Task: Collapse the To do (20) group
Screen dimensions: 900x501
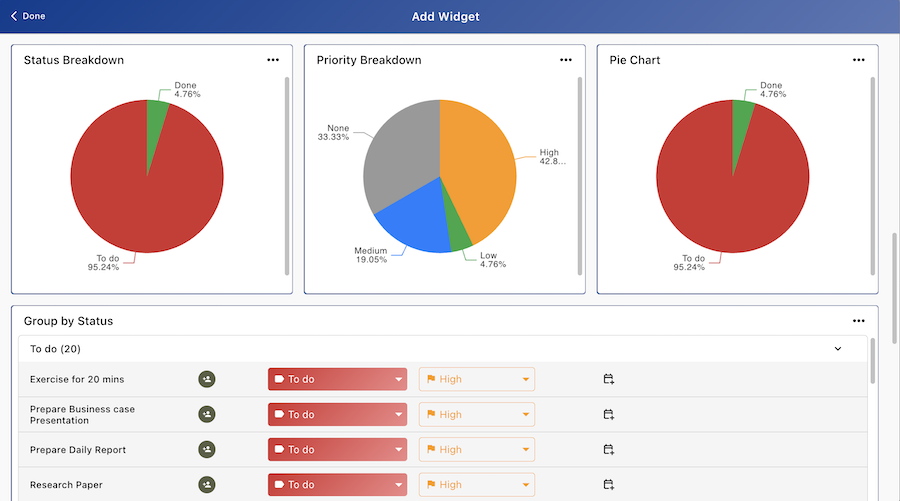Action: point(837,349)
